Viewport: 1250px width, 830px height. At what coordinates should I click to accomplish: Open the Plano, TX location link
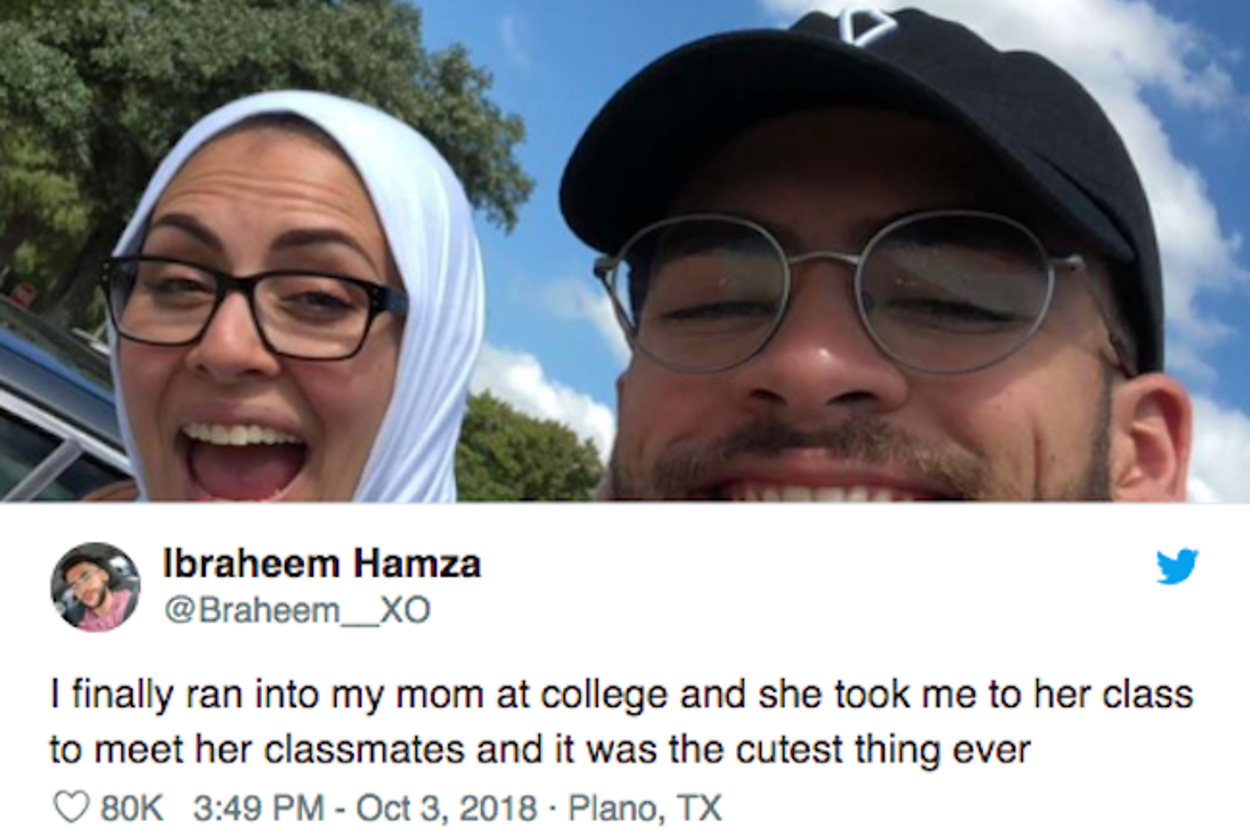click(x=644, y=807)
